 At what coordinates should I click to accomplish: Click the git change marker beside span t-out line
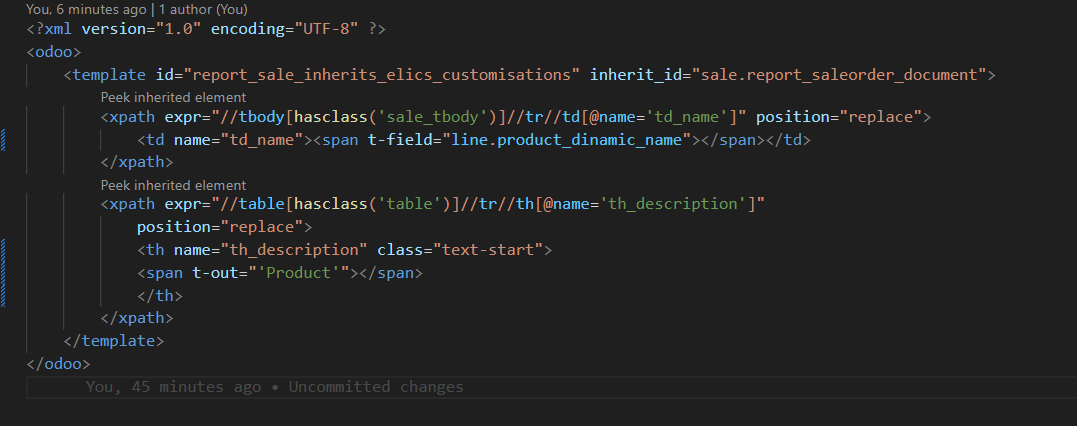pyautogui.click(x=3, y=273)
